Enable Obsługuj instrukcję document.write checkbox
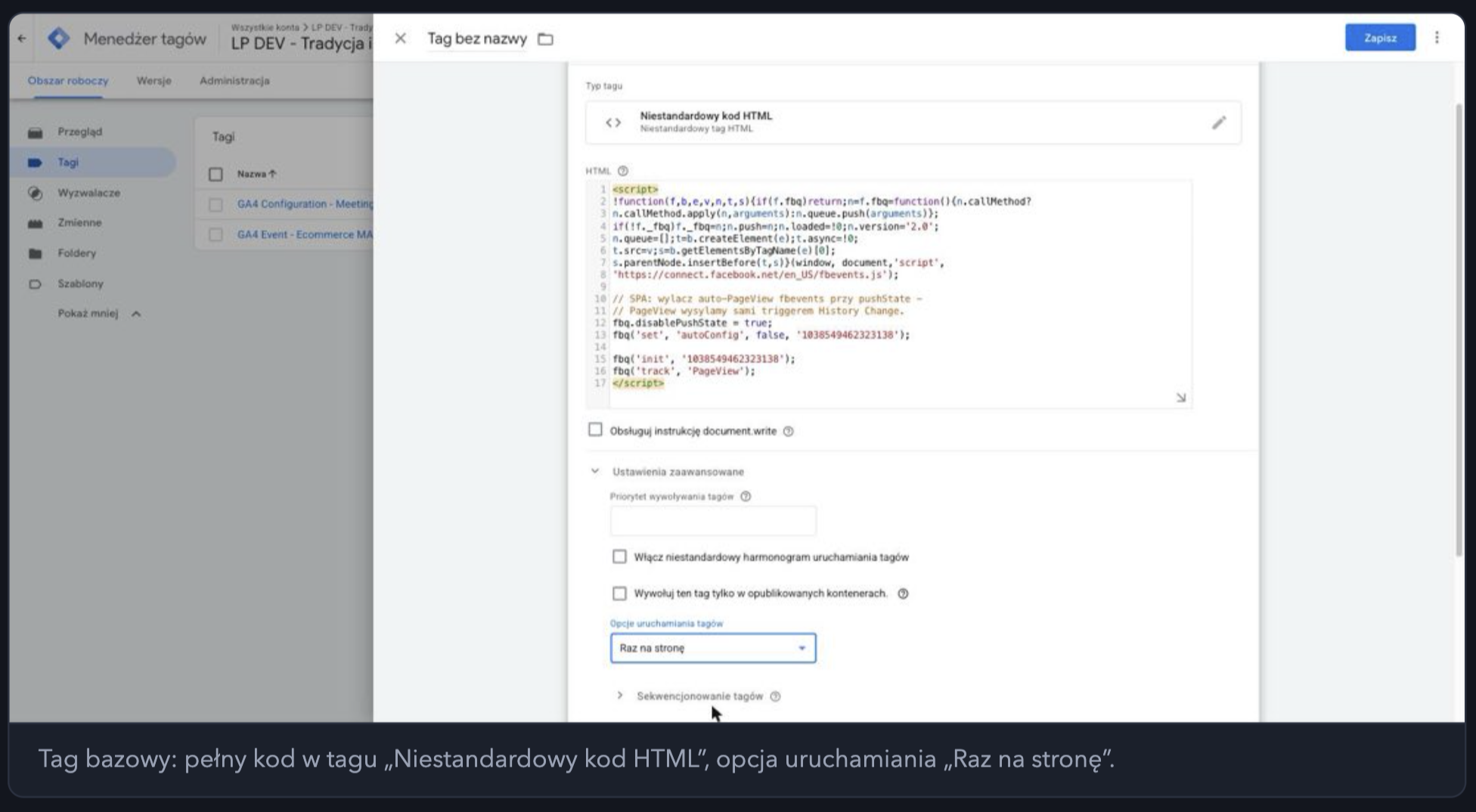 click(595, 429)
